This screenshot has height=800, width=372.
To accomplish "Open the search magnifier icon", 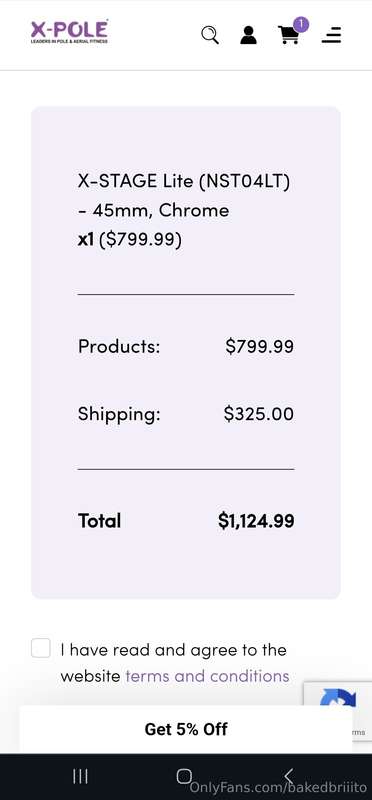I will [x=210, y=35].
